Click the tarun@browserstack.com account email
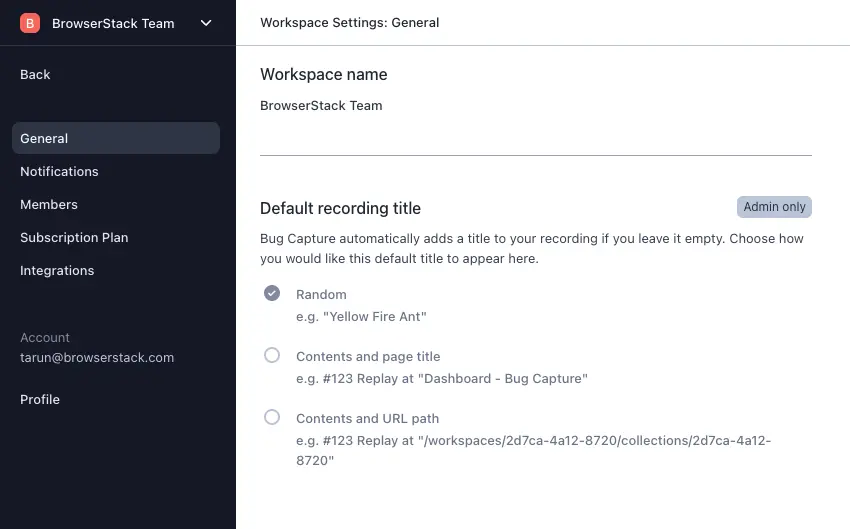850x529 pixels. (97, 357)
